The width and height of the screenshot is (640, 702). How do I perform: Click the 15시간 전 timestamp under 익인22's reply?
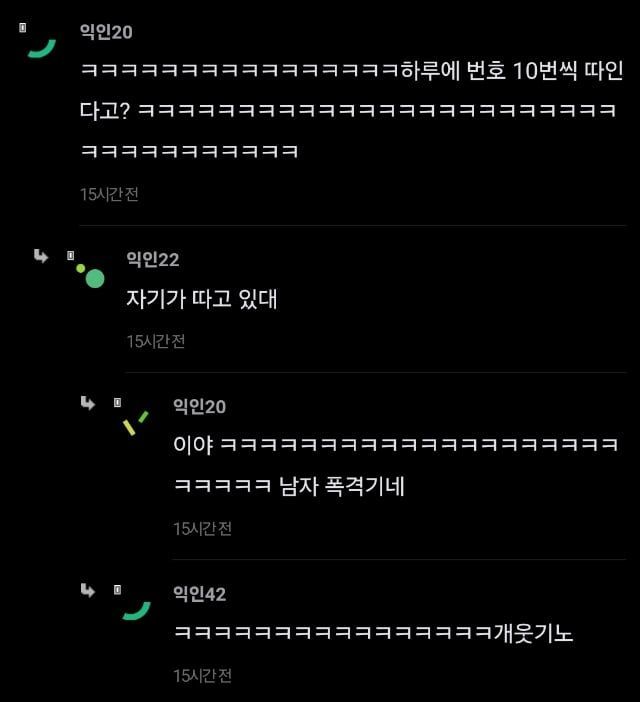pyautogui.click(x=156, y=342)
